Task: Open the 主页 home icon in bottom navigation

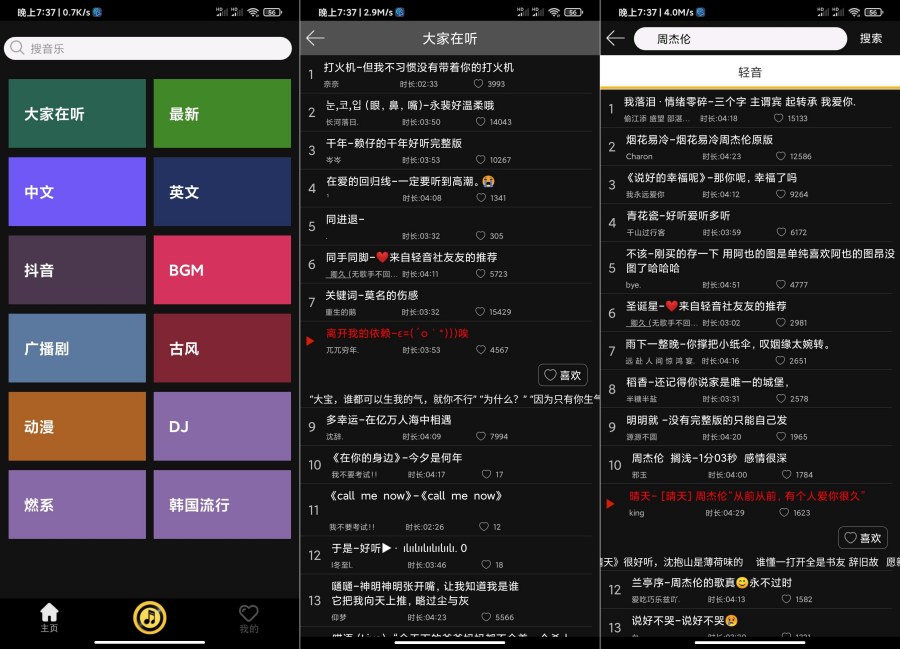Action: coord(48,615)
